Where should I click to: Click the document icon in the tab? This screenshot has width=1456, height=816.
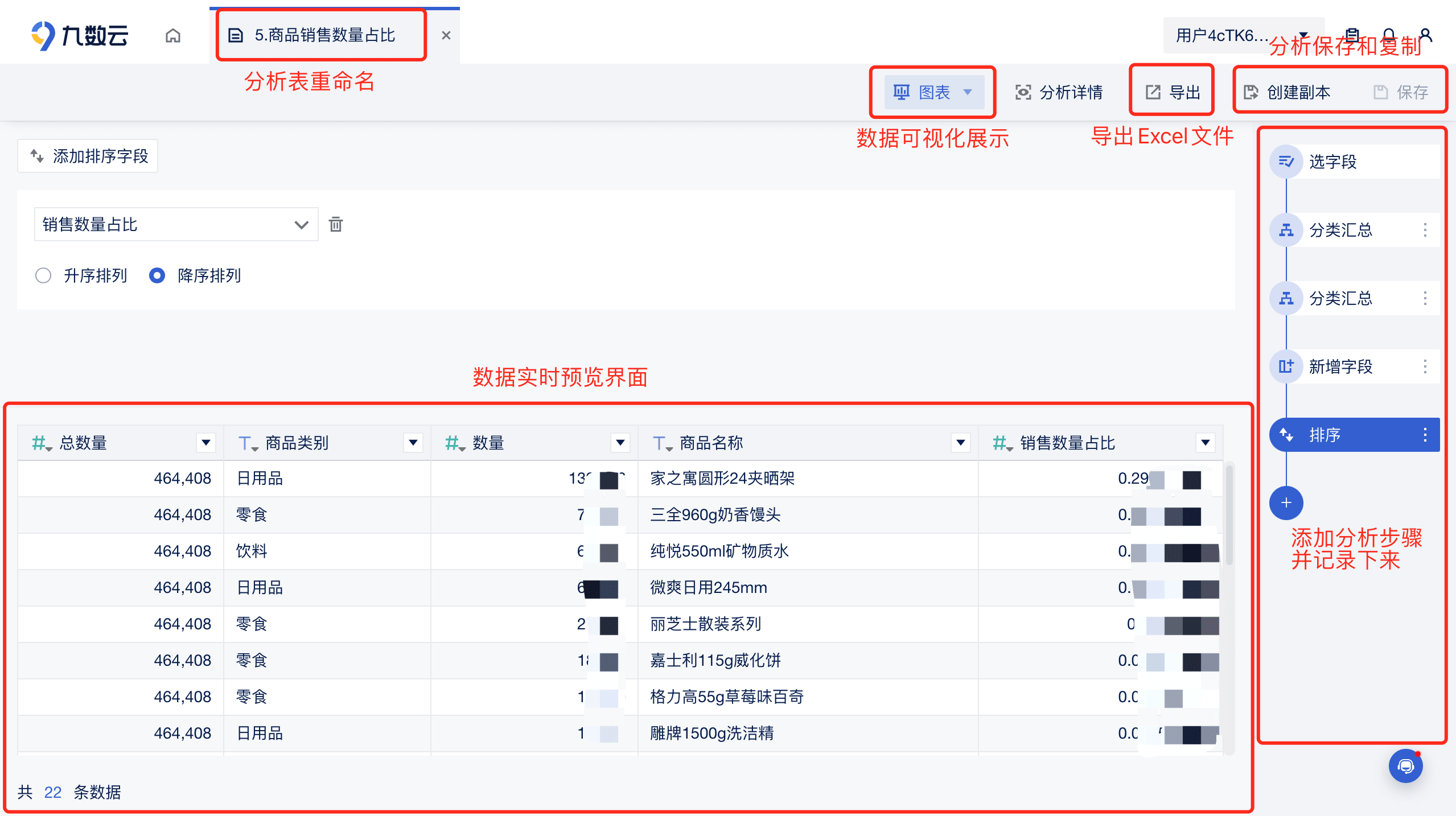(x=236, y=36)
